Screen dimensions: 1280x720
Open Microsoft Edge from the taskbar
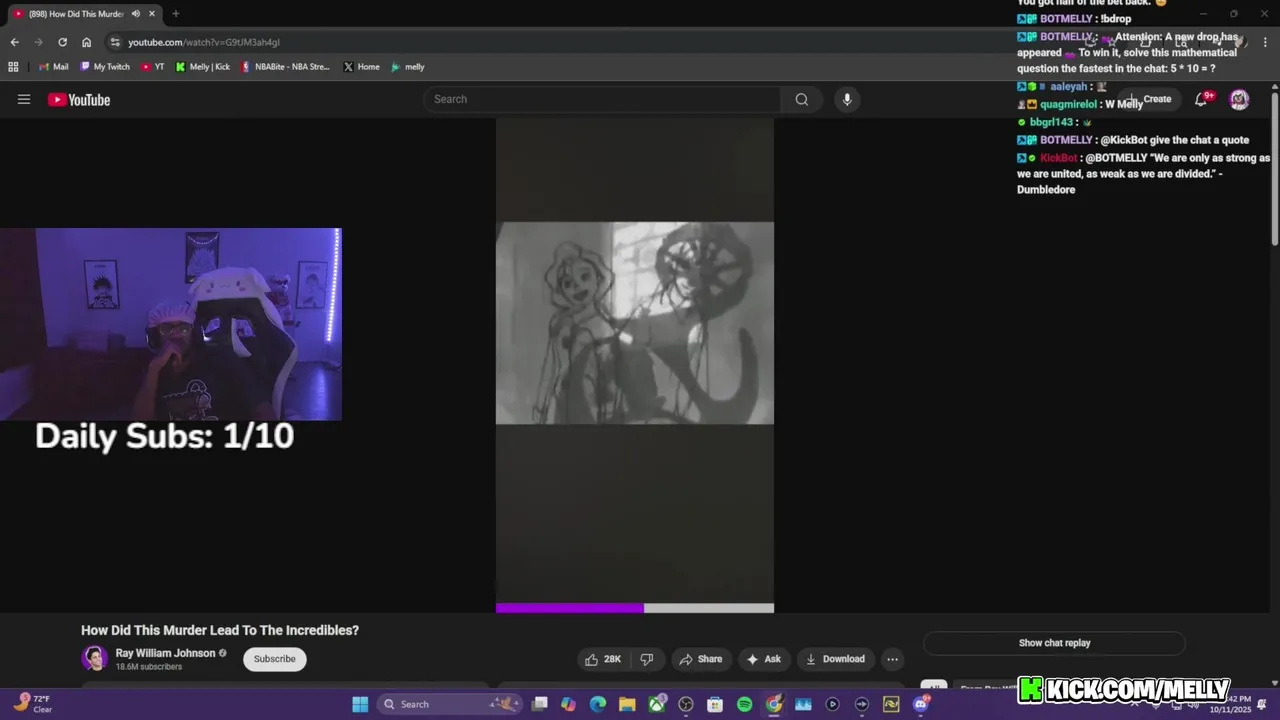click(x=598, y=704)
